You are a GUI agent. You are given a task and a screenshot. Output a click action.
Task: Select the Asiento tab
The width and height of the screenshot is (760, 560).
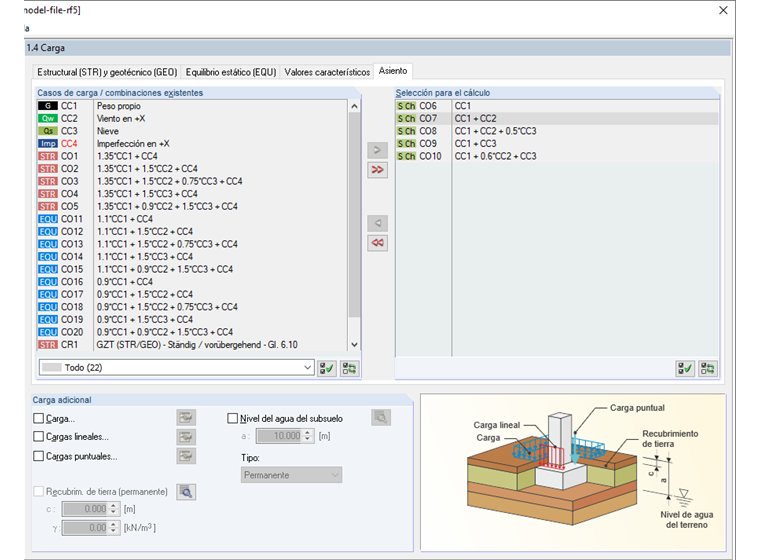click(393, 71)
